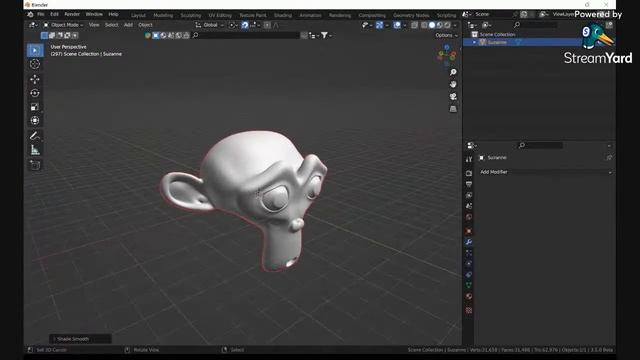
Task: Switch perspective/orthographic grid icon
Action: click(453, 109)
